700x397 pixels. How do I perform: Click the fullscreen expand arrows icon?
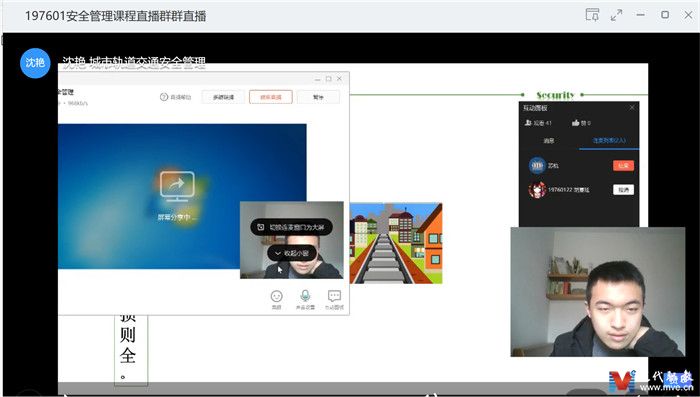click(x=617, y=15)
